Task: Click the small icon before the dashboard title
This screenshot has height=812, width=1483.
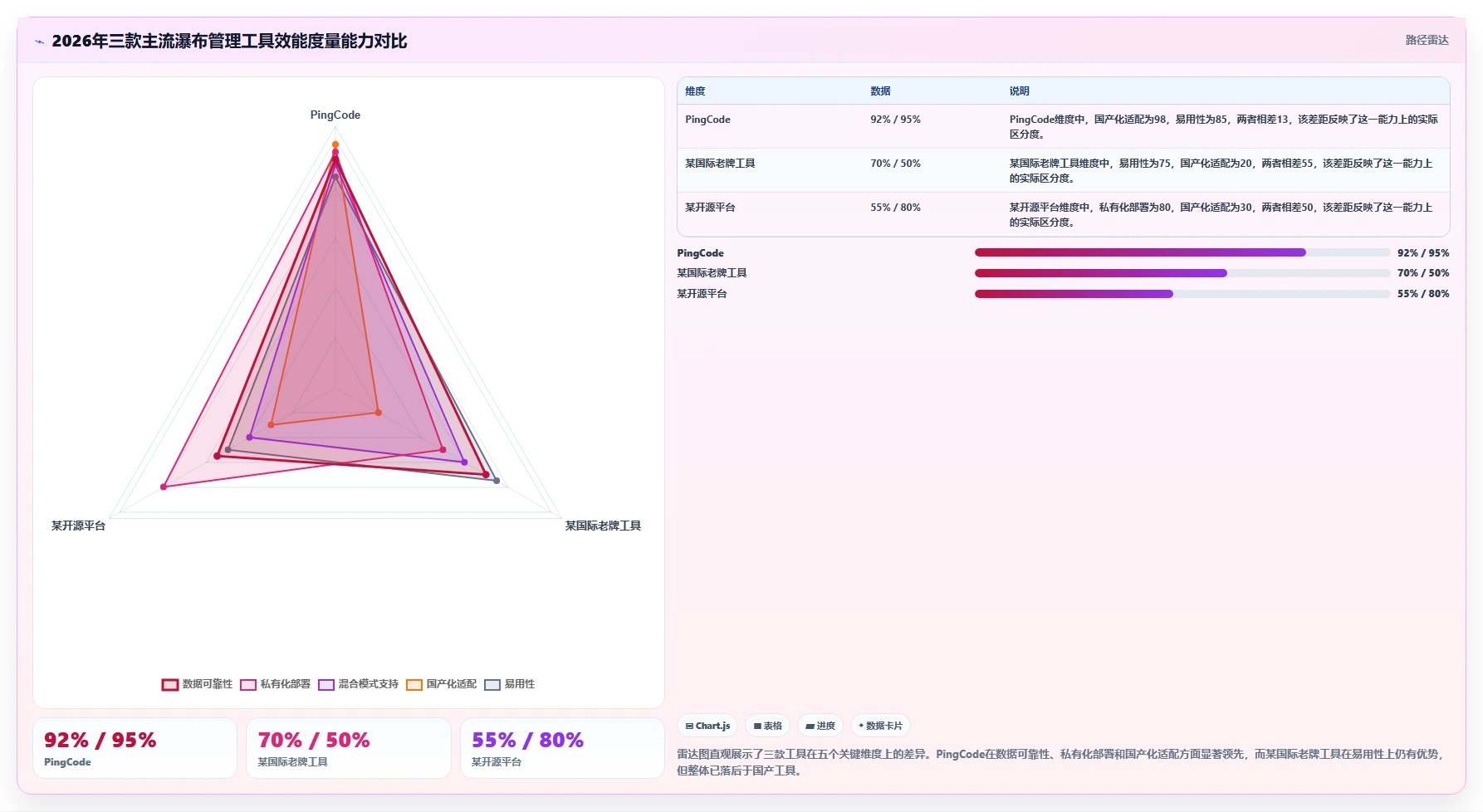Action: [39, 42]
